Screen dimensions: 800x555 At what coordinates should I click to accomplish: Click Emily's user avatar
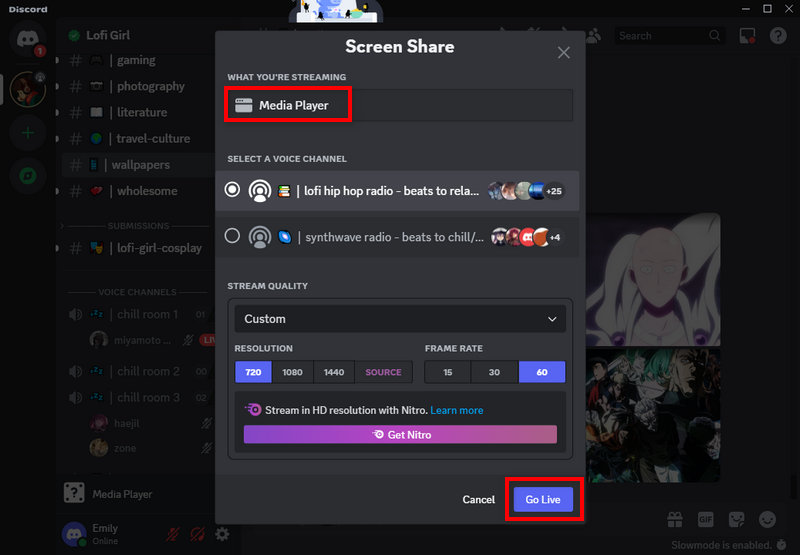pos(74,534)
